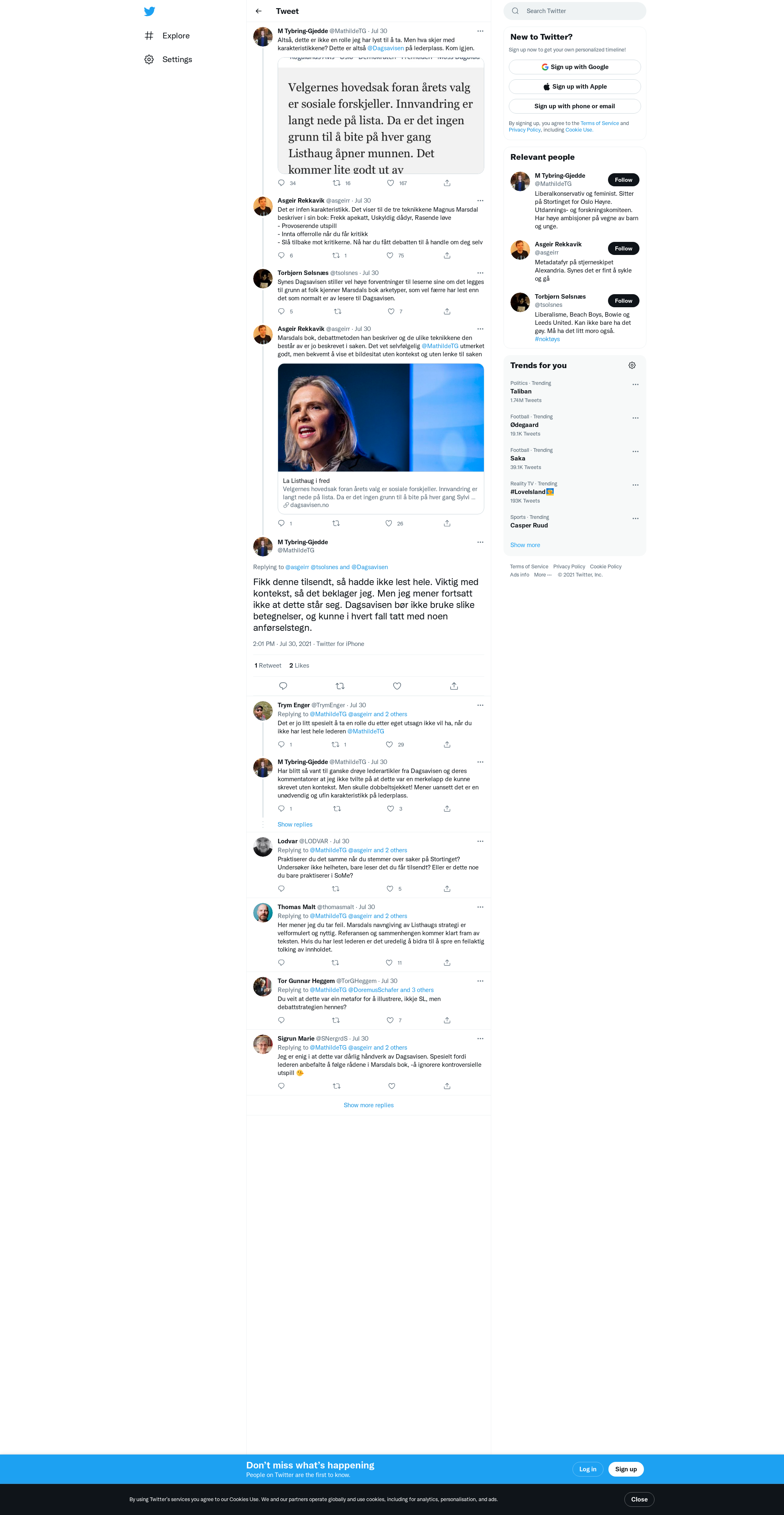The width and height of the screenshot is (784, 1515).
Task: Sign up with Google
Action: click(x=574, y=67)
